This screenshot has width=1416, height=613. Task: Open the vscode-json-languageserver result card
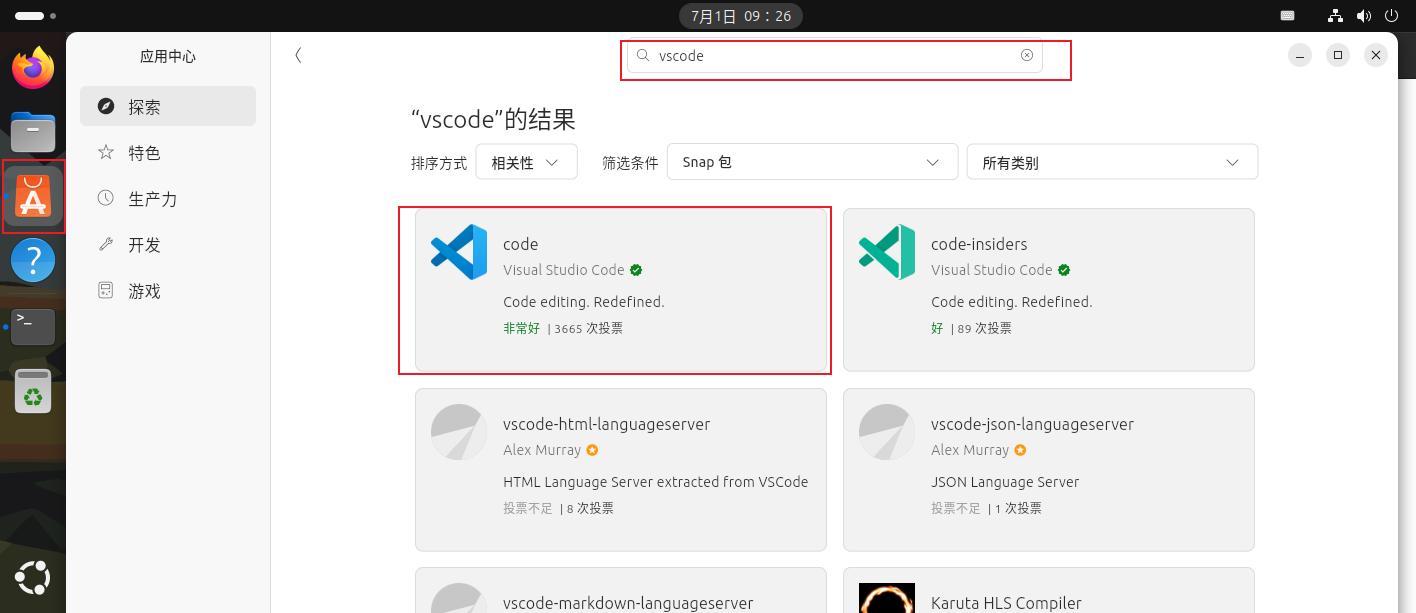(x=1048, y=469)
